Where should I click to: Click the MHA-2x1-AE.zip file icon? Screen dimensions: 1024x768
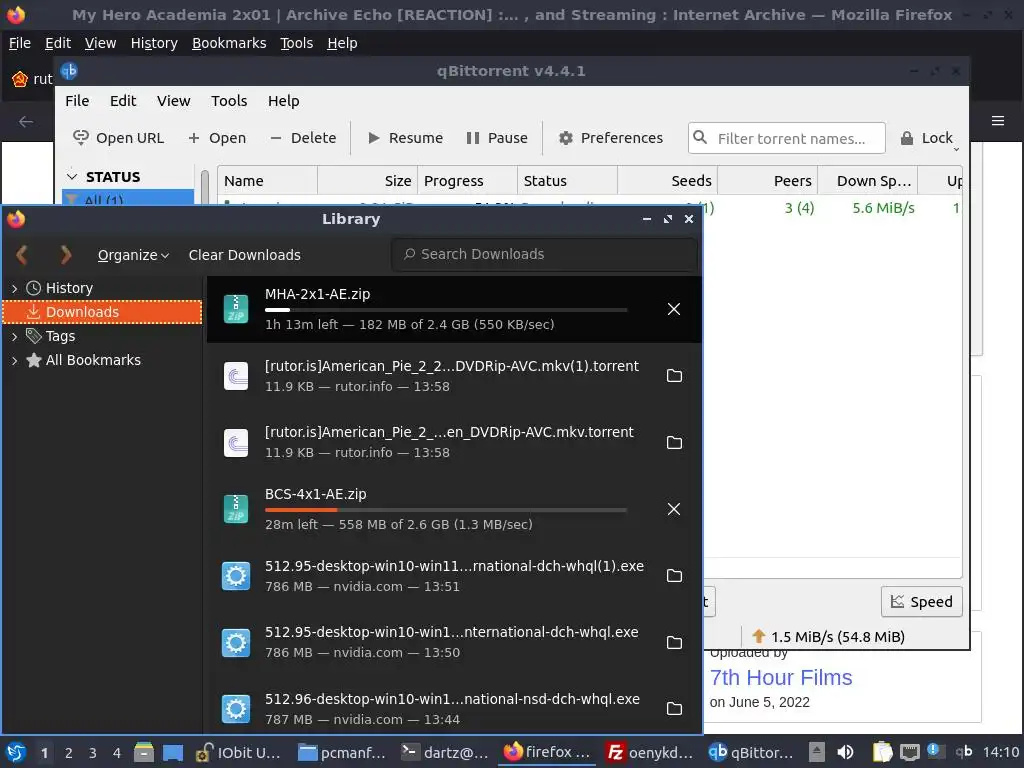click(x=236, y=309)
